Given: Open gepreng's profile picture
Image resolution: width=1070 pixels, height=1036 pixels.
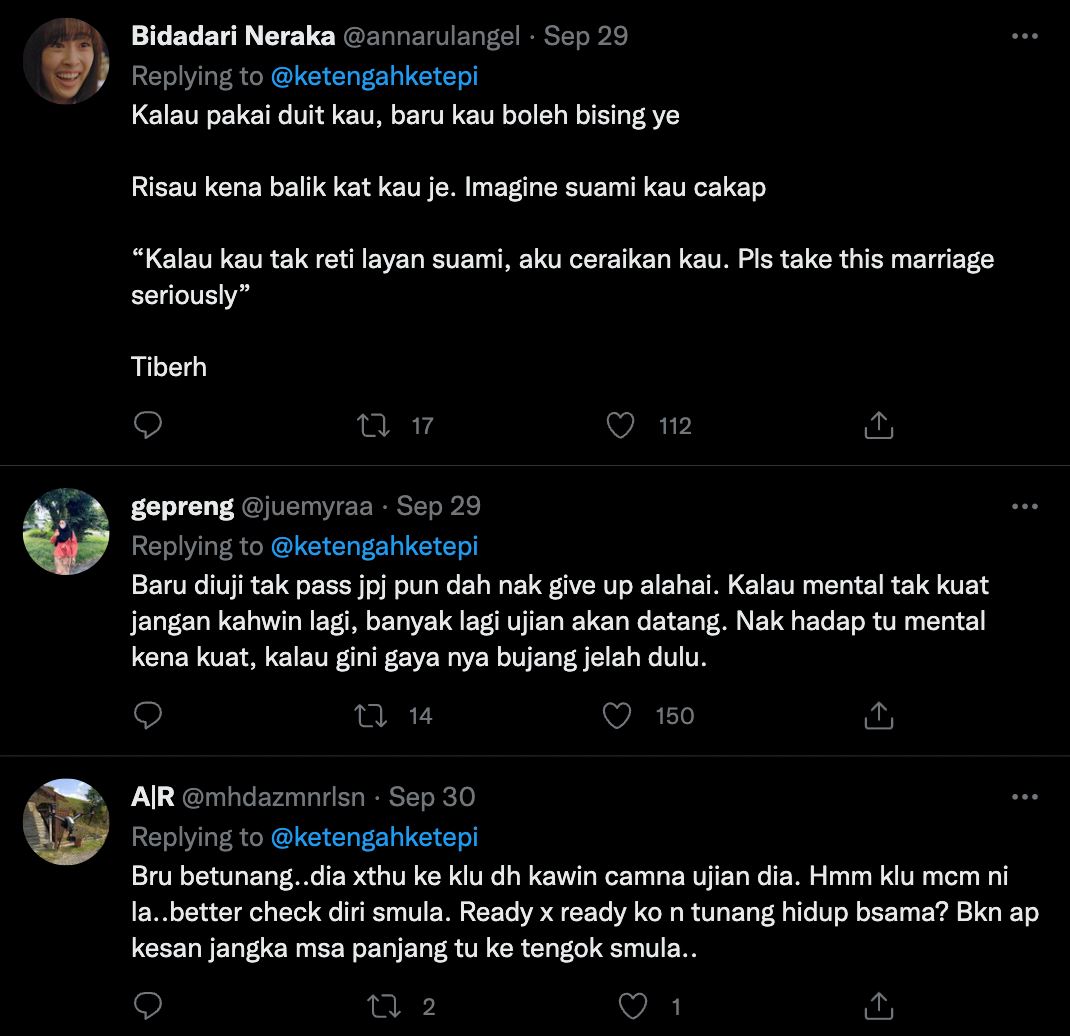Looking at the screenshot, I should [65, 531].
